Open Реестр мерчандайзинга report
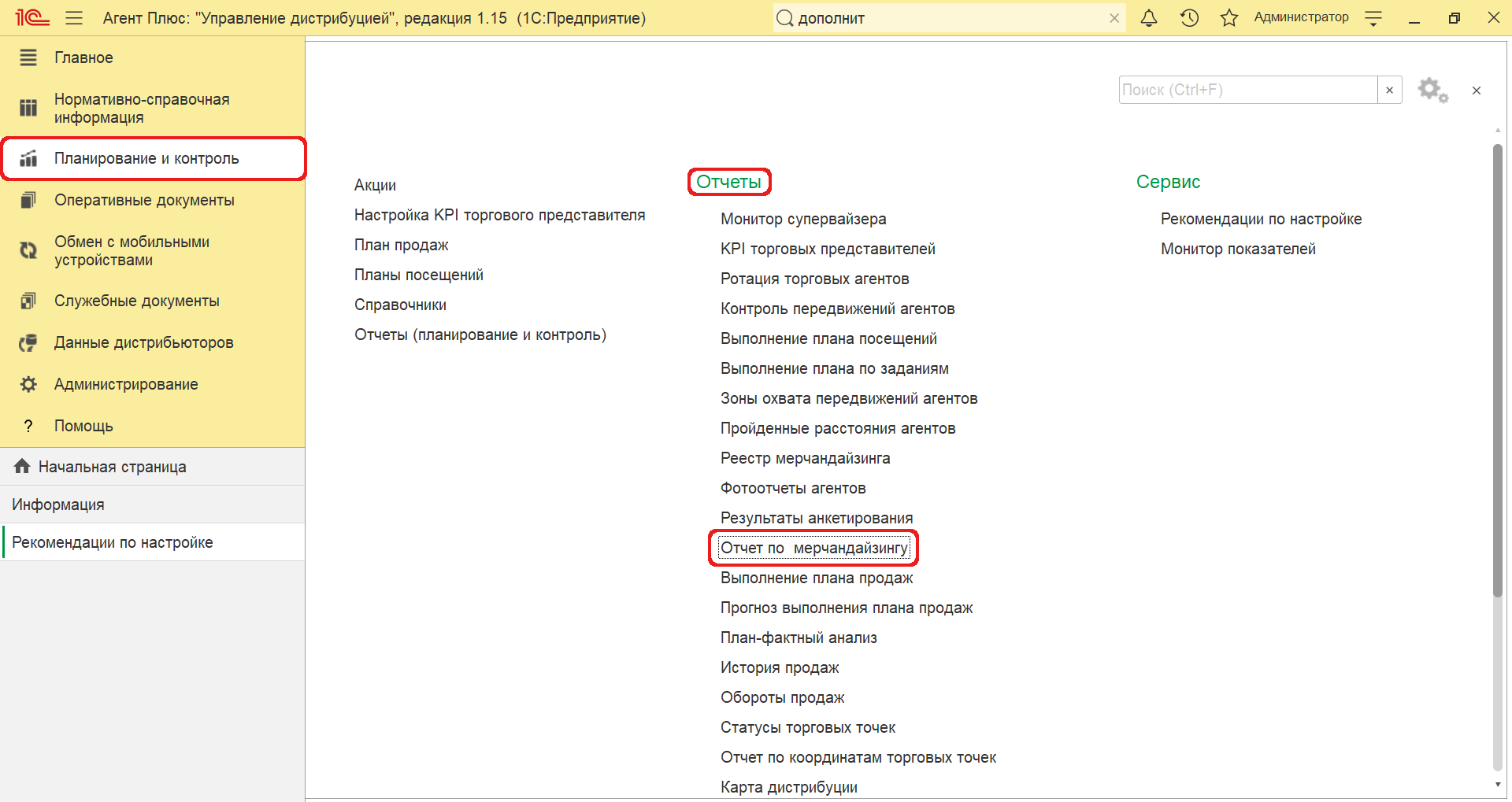Screen dimensions: 1512x802 click(805, 458)
